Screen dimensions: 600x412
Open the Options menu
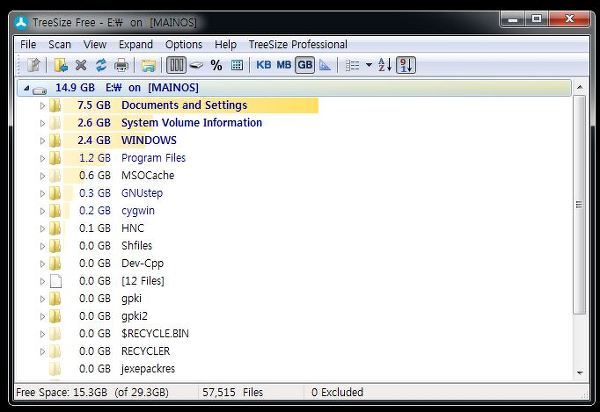pos(184,44)
